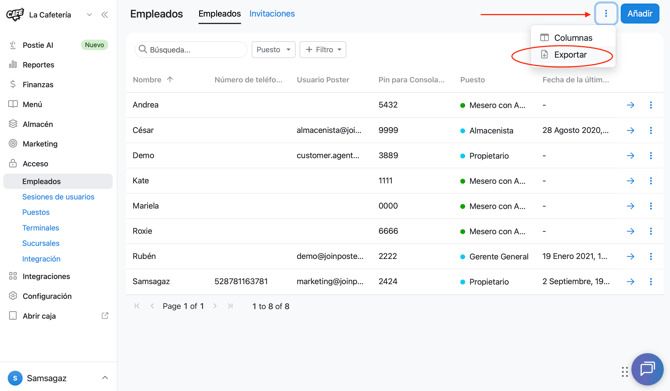The image size is (670, 391).
Task: Click the Abrir caja external-link icon
Action: tap(105, 316)
